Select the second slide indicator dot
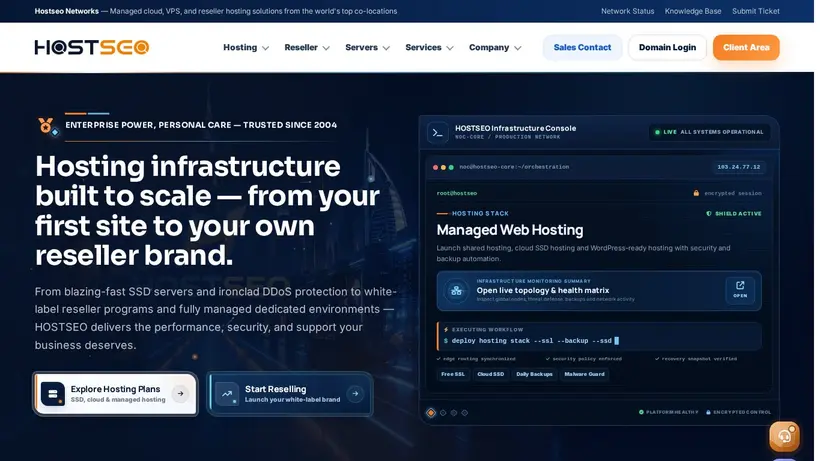Image resolution: width=820 pixels, height=461 pixels. 443,413
